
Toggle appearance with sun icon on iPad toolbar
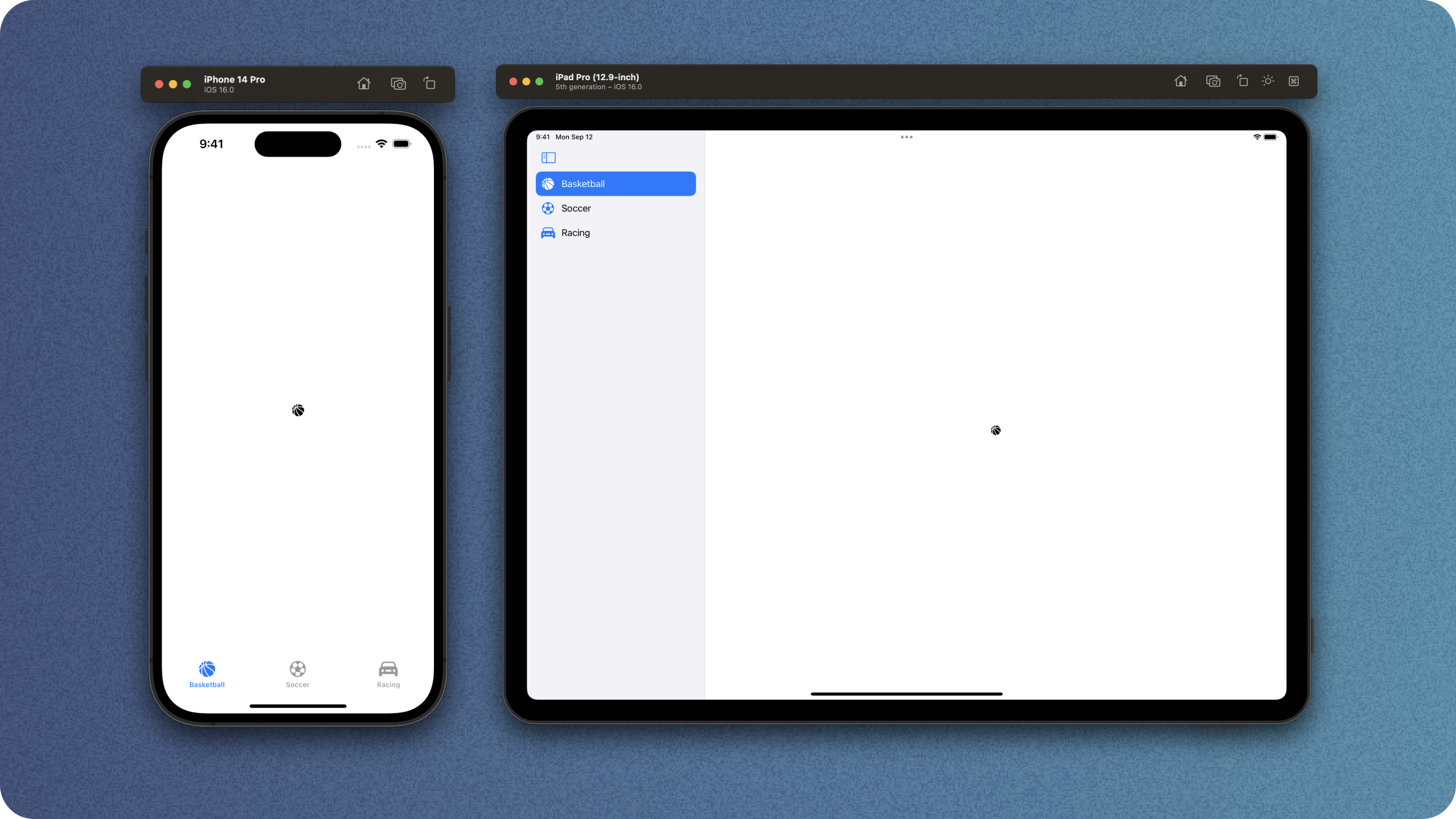coord(1268,81)
